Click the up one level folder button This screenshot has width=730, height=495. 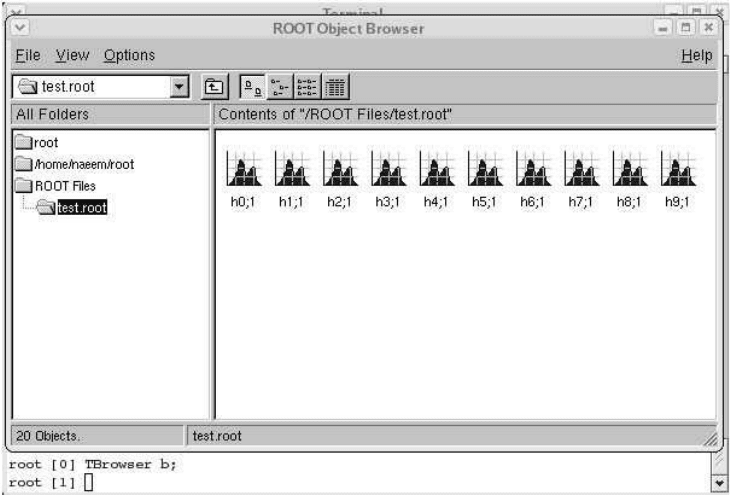[213, 87]
